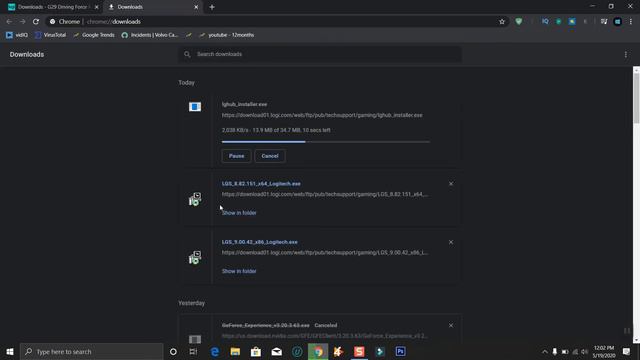
Task: Open the Google Trends bookmark
Action: 94,35
